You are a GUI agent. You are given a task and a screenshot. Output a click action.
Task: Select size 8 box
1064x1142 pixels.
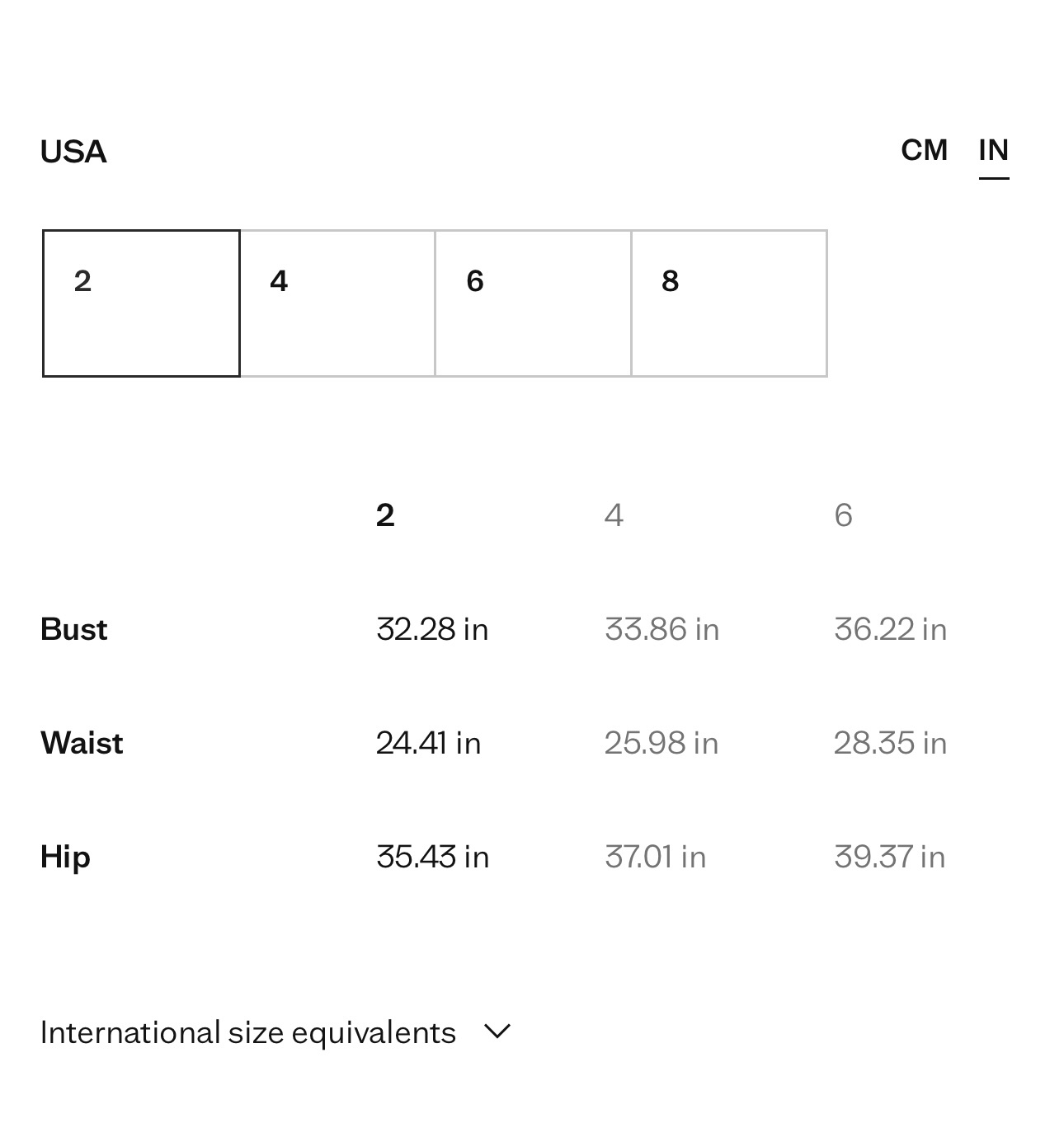pos(729,303)
